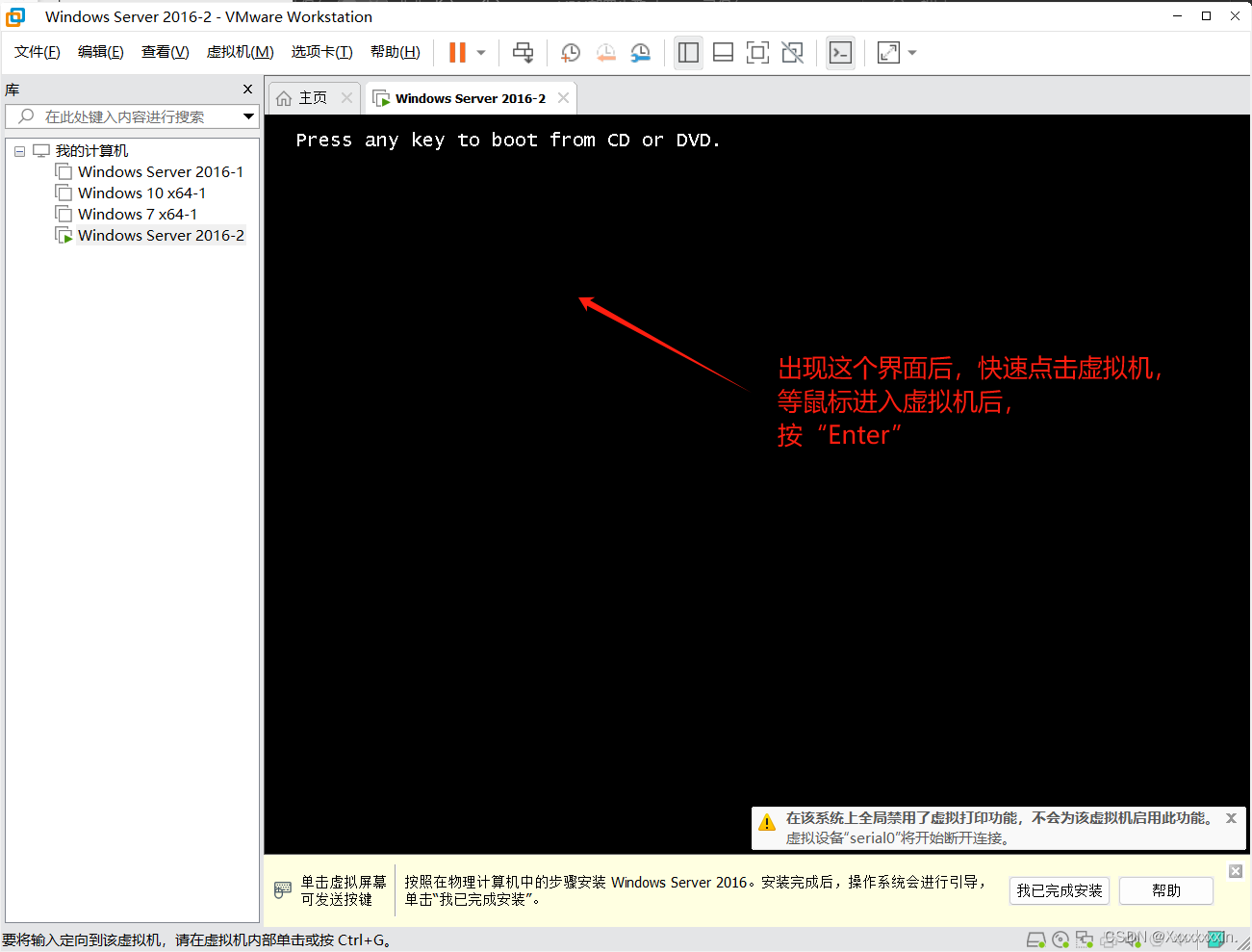Click the VMware Workstation title bar logo
The height and width of the screenshot is (952, 1252).
pos(16,16)
